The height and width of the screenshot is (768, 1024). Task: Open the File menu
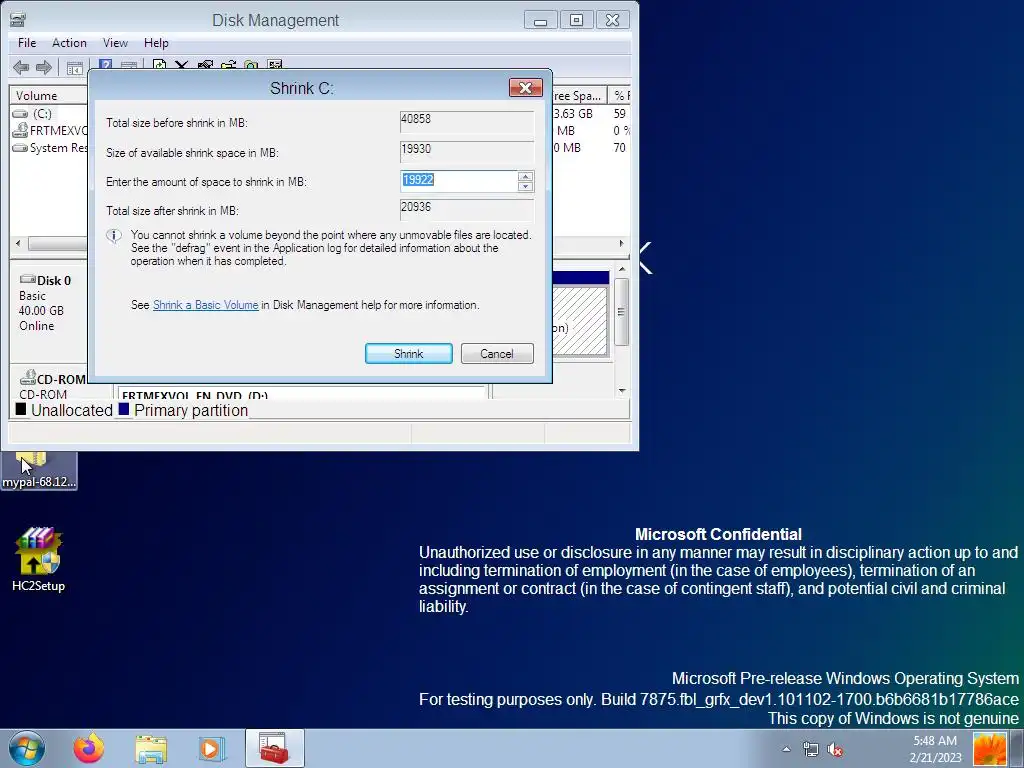[x=27, y=42]
